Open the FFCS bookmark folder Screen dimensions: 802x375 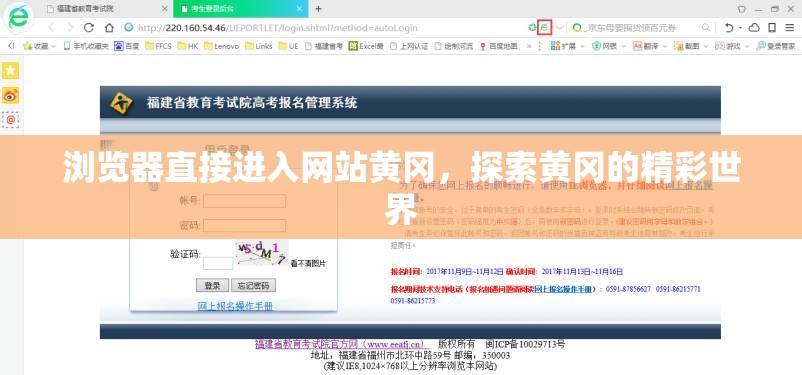tap(158, 46)
